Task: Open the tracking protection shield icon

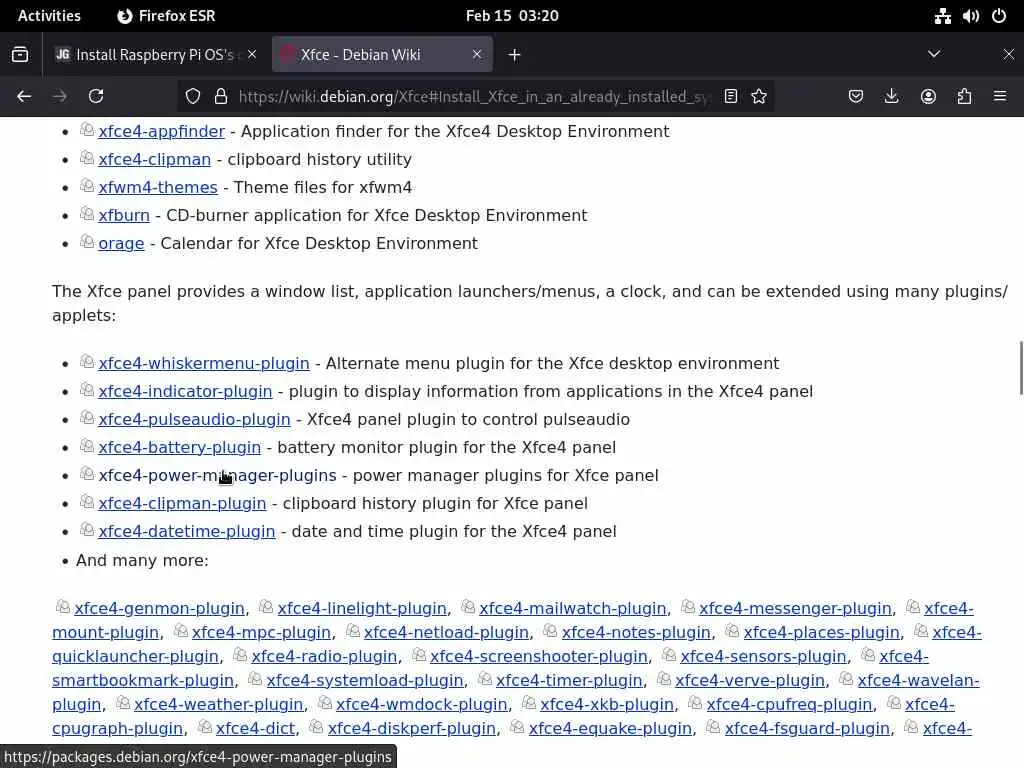Action: pos(193,97)
